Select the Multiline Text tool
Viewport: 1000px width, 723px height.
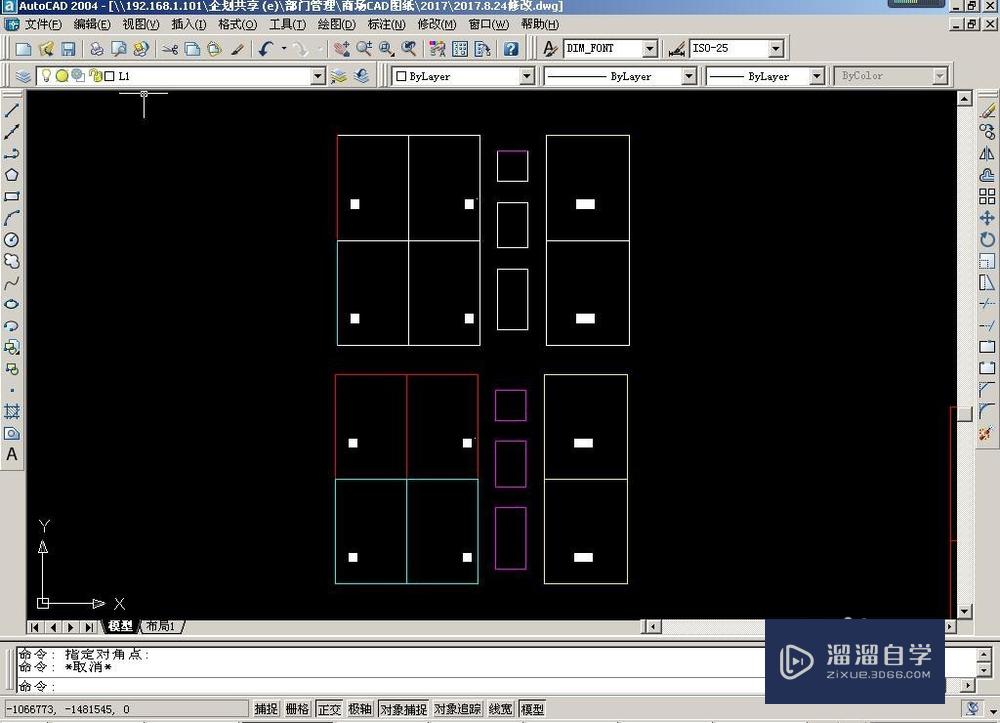point(11,455)
